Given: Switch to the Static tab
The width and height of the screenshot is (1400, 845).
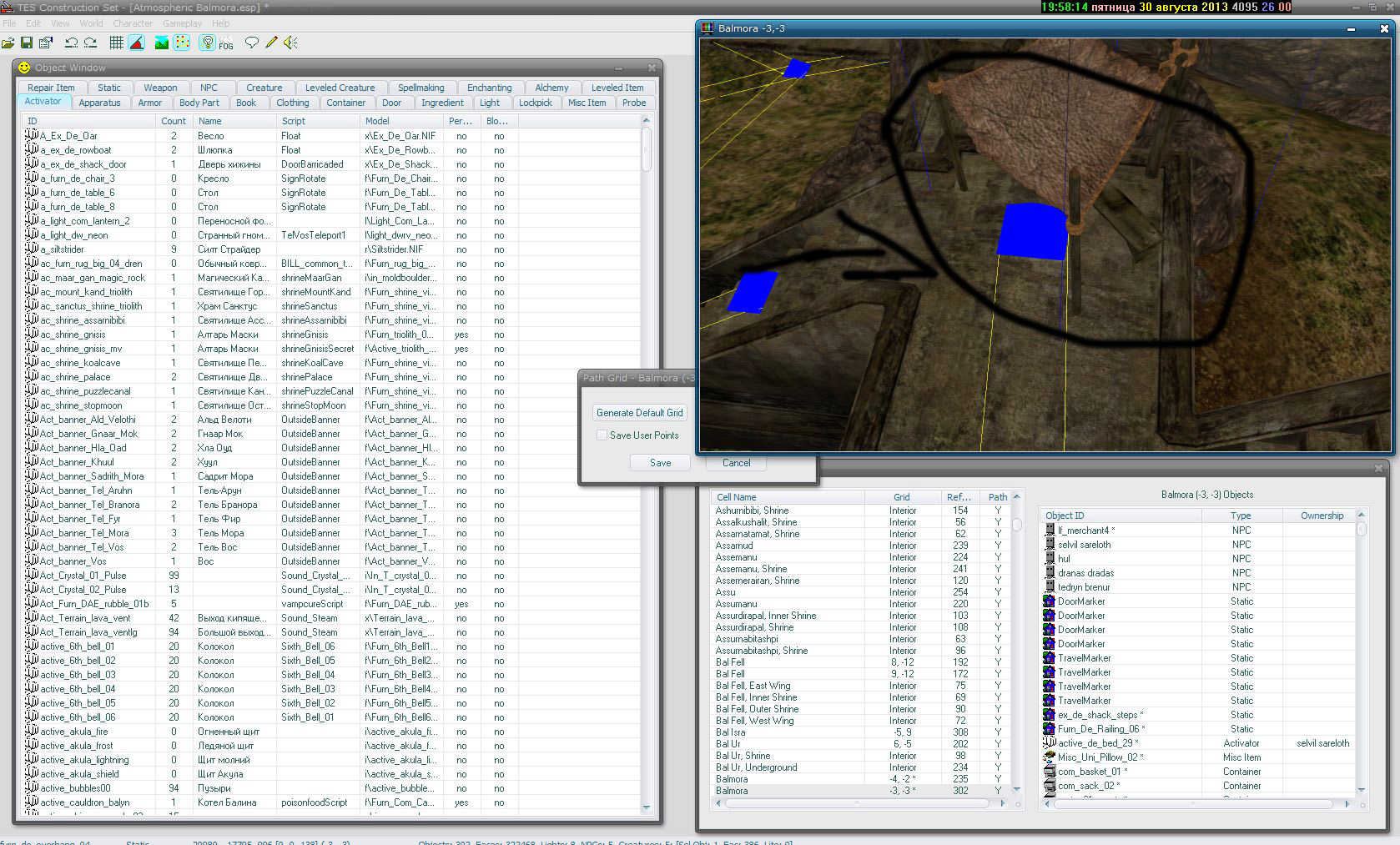Looking at the screenshot, I should [109, 88].
